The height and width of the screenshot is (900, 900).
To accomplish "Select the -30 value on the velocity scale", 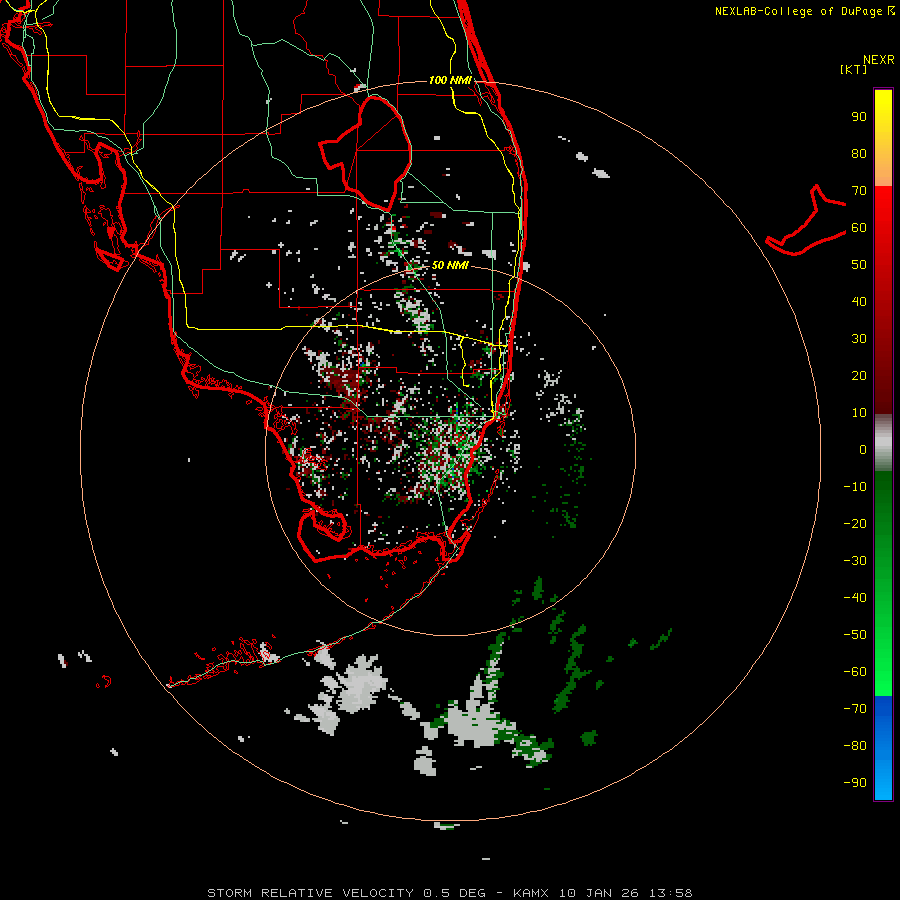I will 855,561.
